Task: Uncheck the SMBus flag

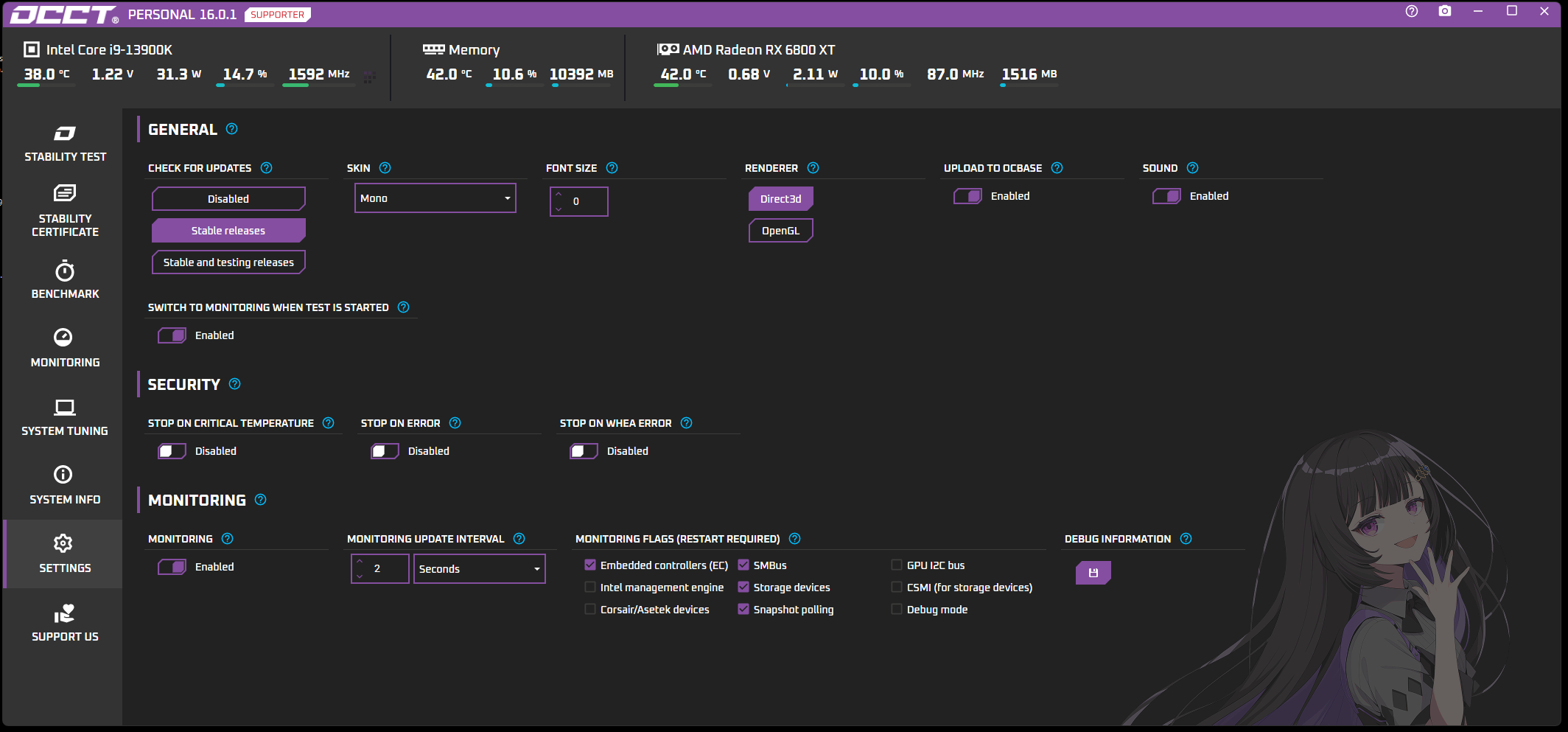Action: (743, 565)
